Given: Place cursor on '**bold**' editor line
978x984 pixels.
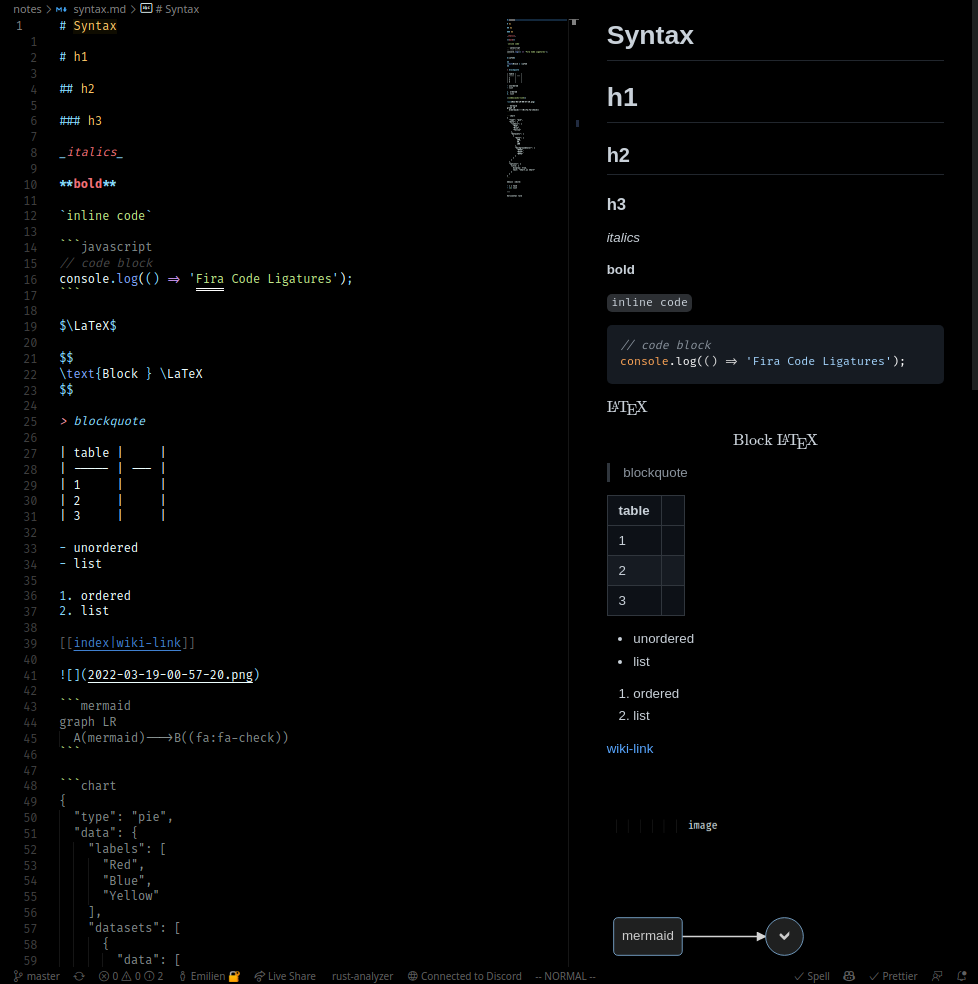Looking at the screenshot, I should click(x=88, y=184).
